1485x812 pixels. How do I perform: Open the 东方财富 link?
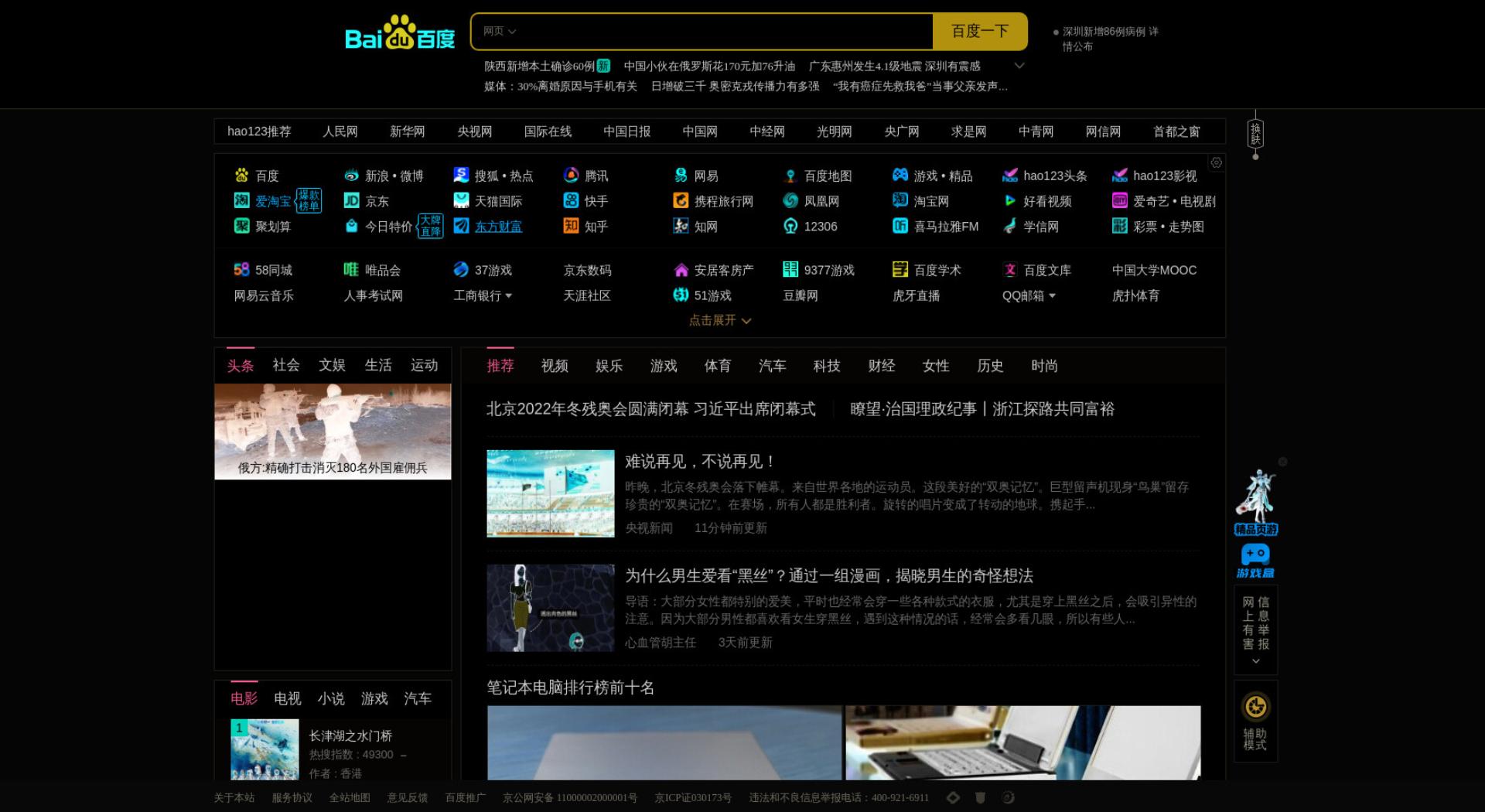tap(498, 226)
